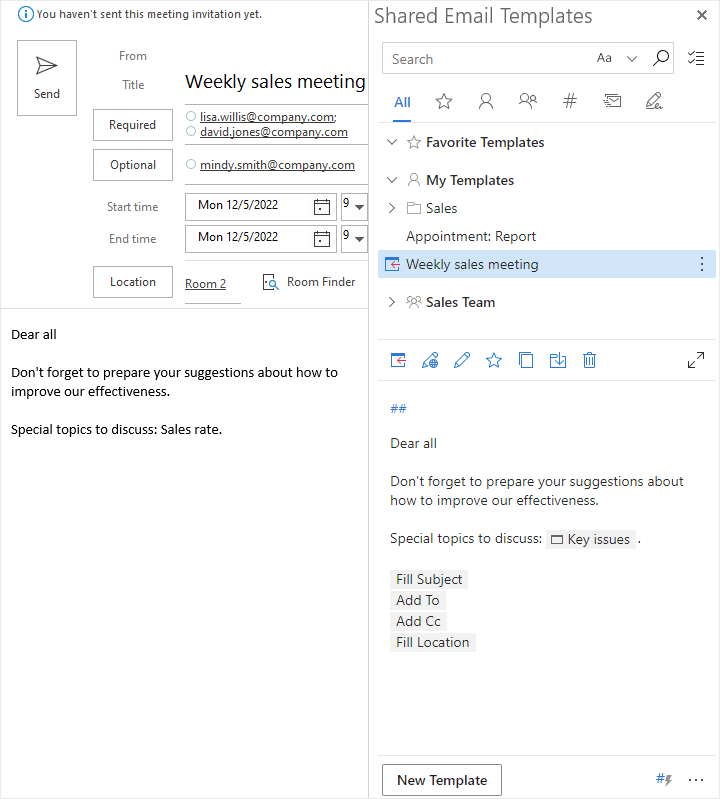This screenshot has width=720, height=799.
Task: Click the Add To macro
Action: tap(418, 600)
